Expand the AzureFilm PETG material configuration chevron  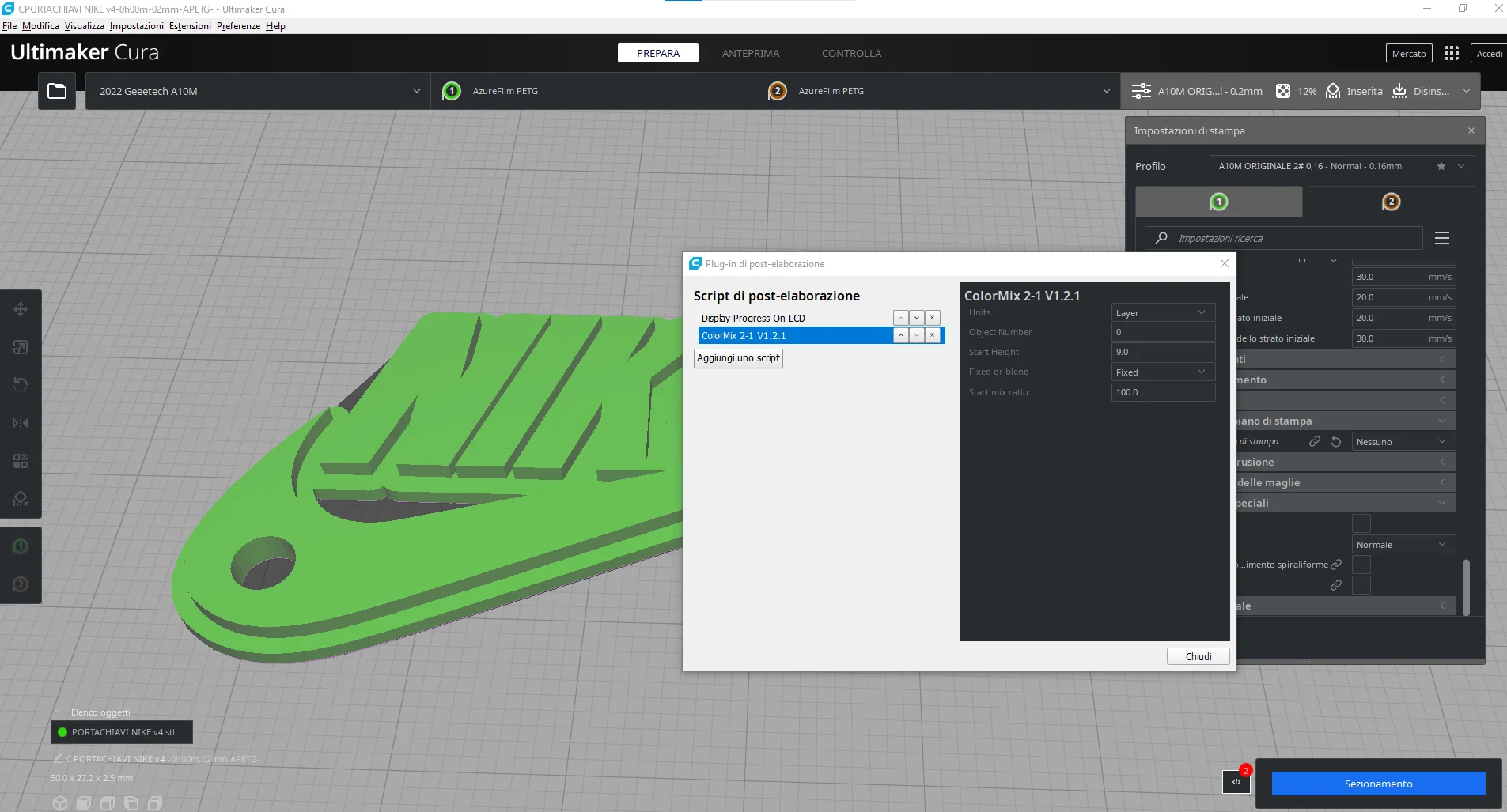tap(1106, 91)
